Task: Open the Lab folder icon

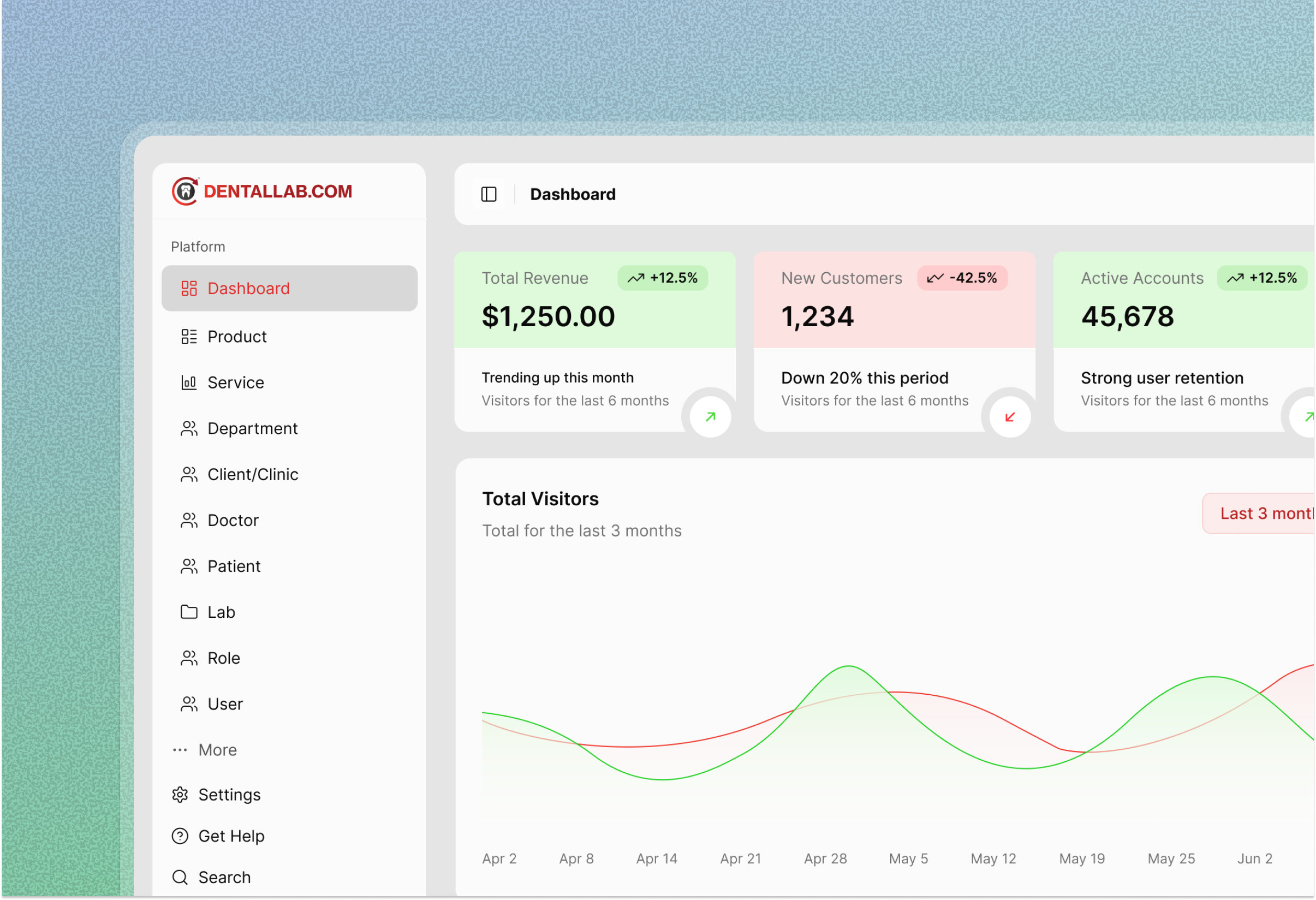Action: [189, 612]
